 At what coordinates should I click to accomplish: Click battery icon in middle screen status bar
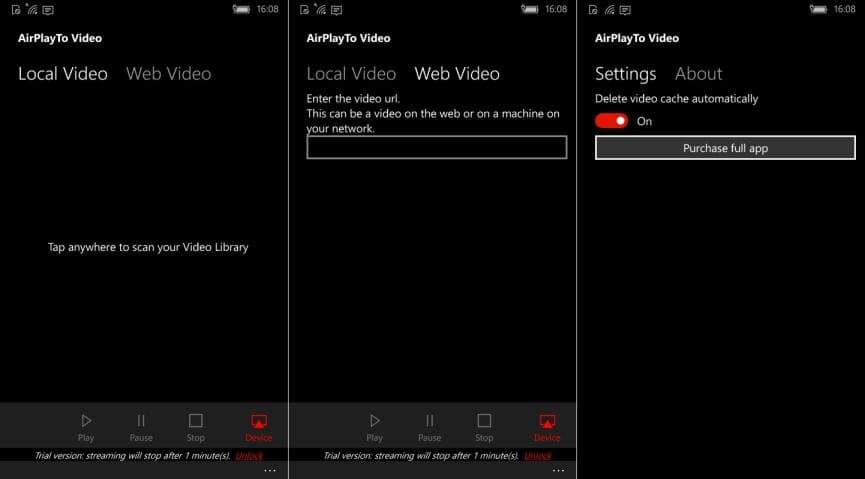click(530, 9)
